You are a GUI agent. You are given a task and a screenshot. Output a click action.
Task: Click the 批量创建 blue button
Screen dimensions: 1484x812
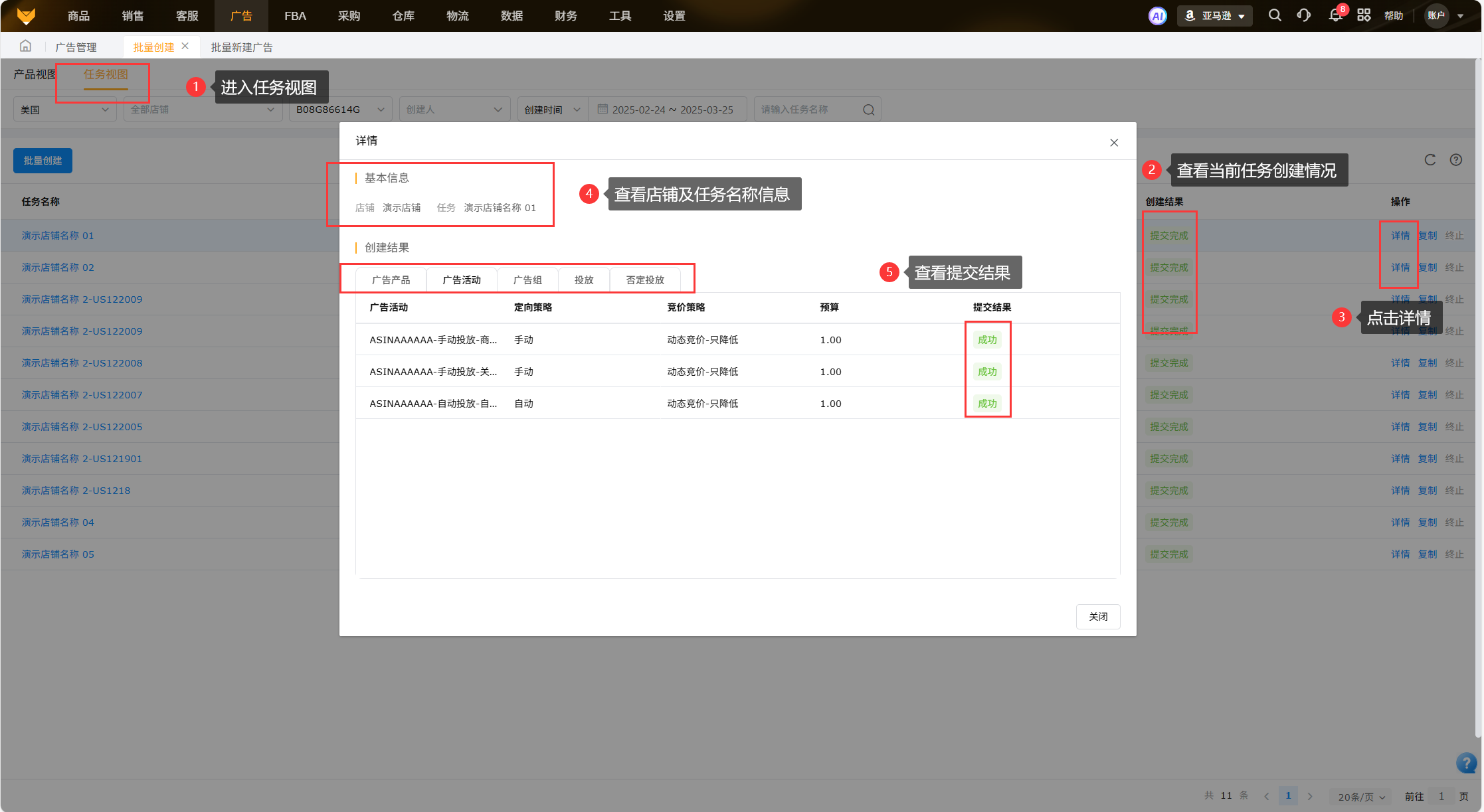click(43, 161)
